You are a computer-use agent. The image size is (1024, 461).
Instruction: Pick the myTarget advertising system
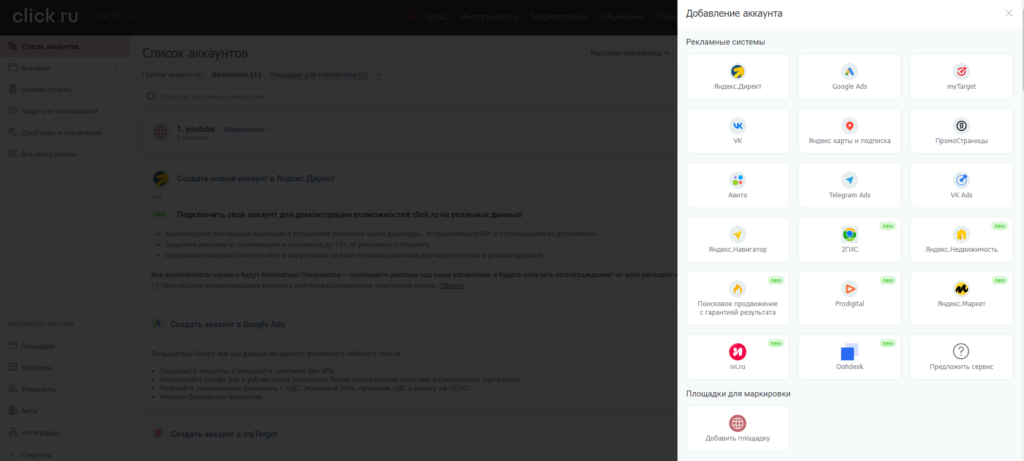click(961, 77)
